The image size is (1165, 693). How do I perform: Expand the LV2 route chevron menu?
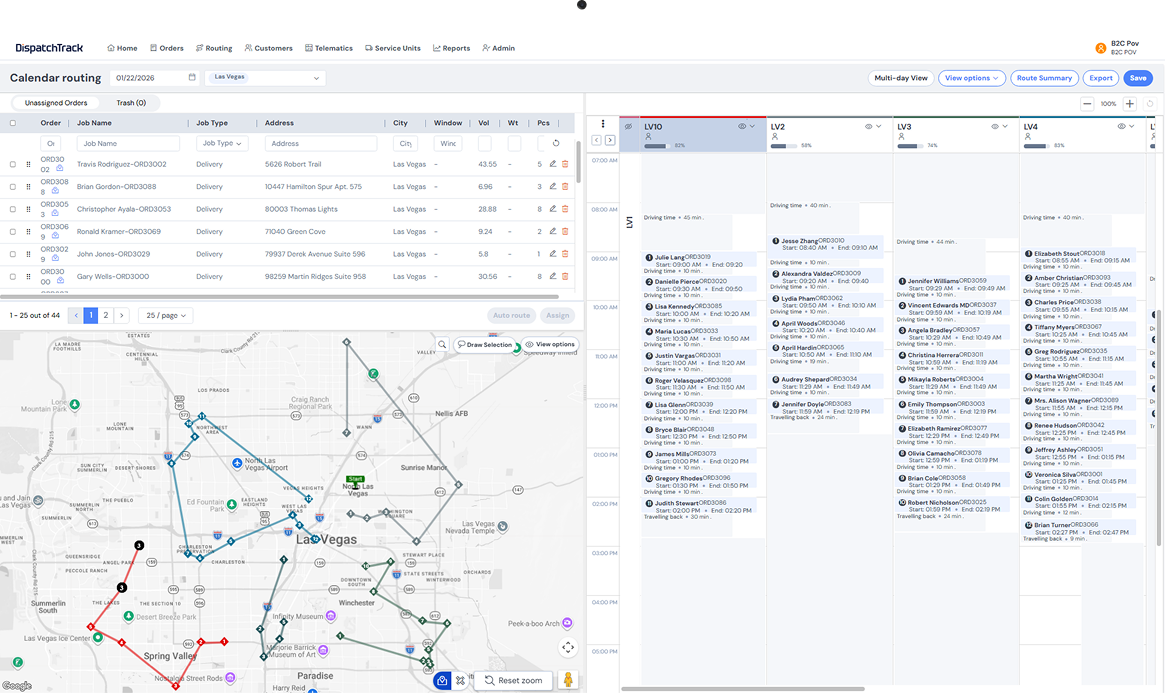click(878, 126)
